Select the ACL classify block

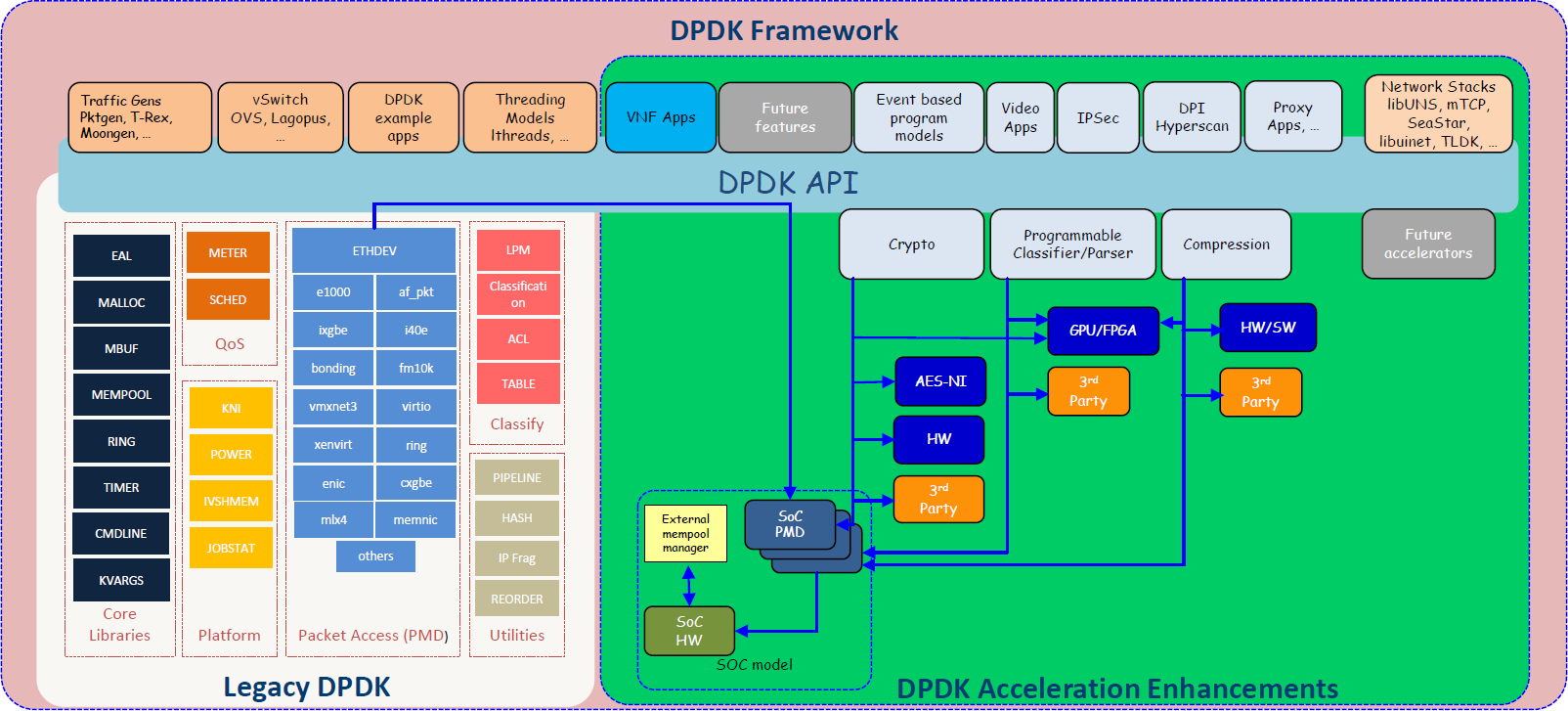pos(518,339)
